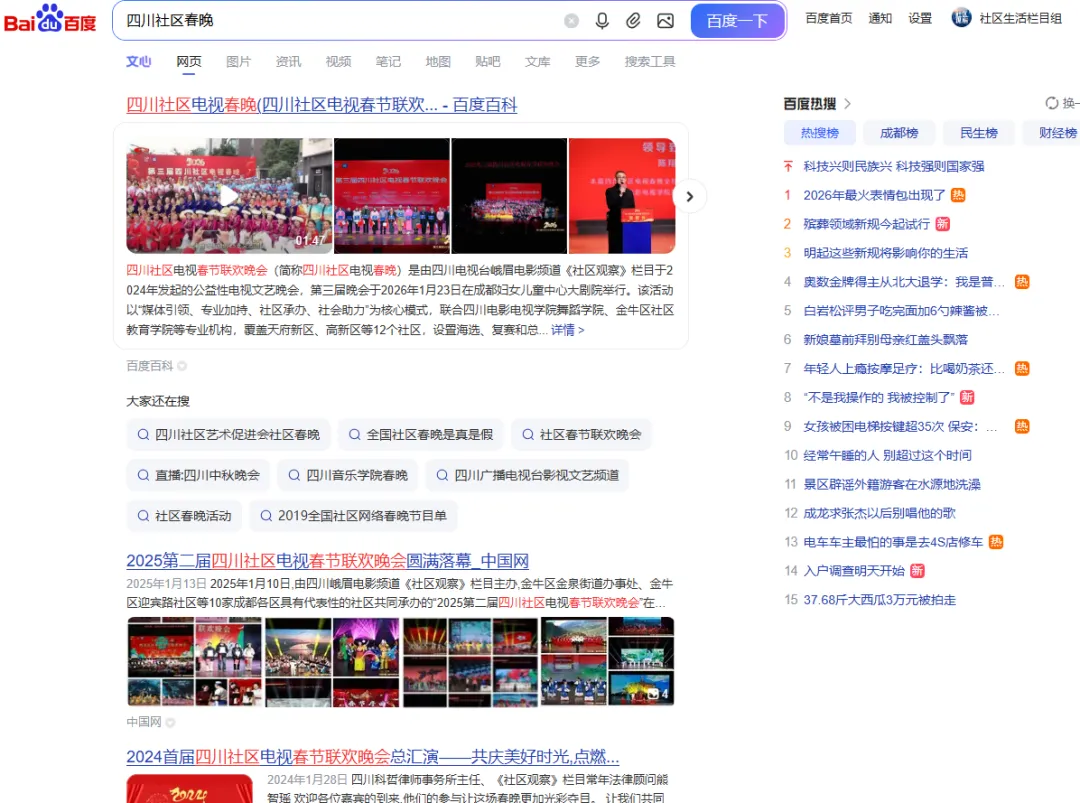Viewport: 1080px width, 803px height.
Task: Switch to the 贴吧 tab
Action: pos(488,61)
